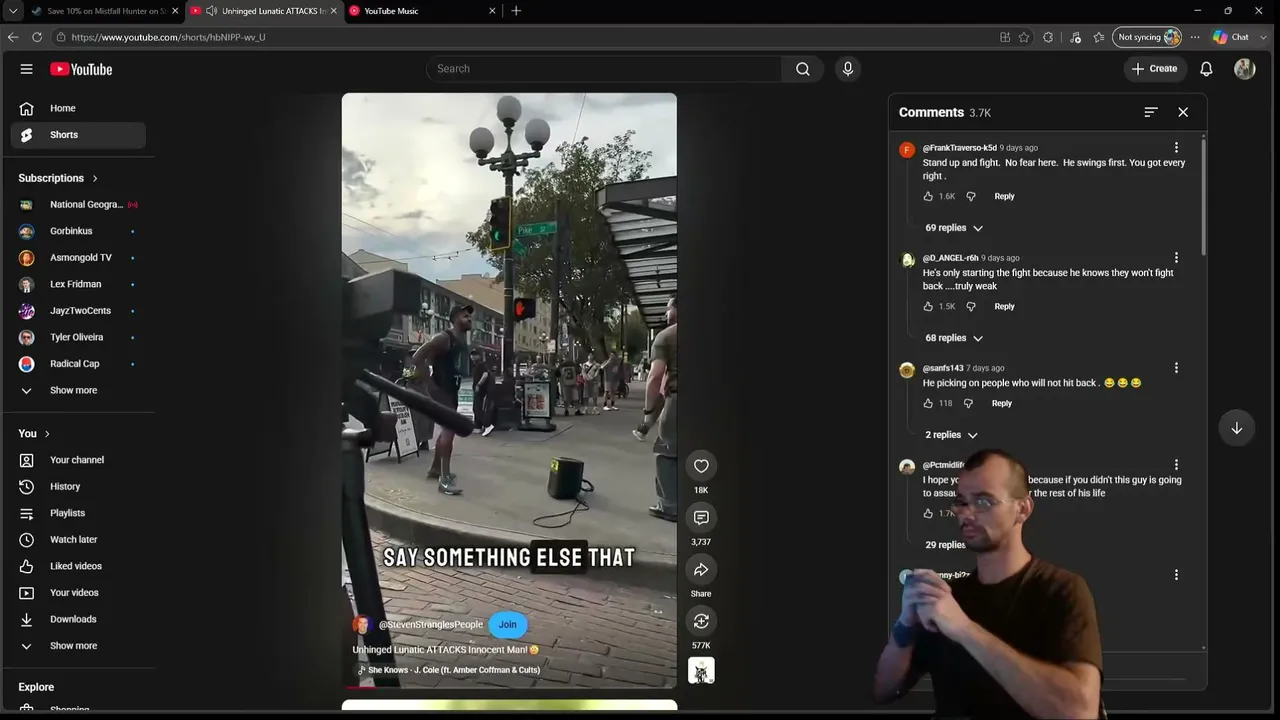Open options menu for FrankTraverso's comment

[x=1176, y=148]
